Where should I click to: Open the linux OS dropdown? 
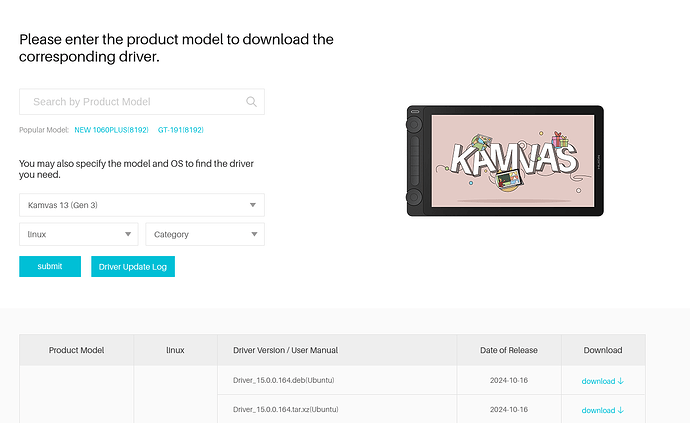point(79,234)
